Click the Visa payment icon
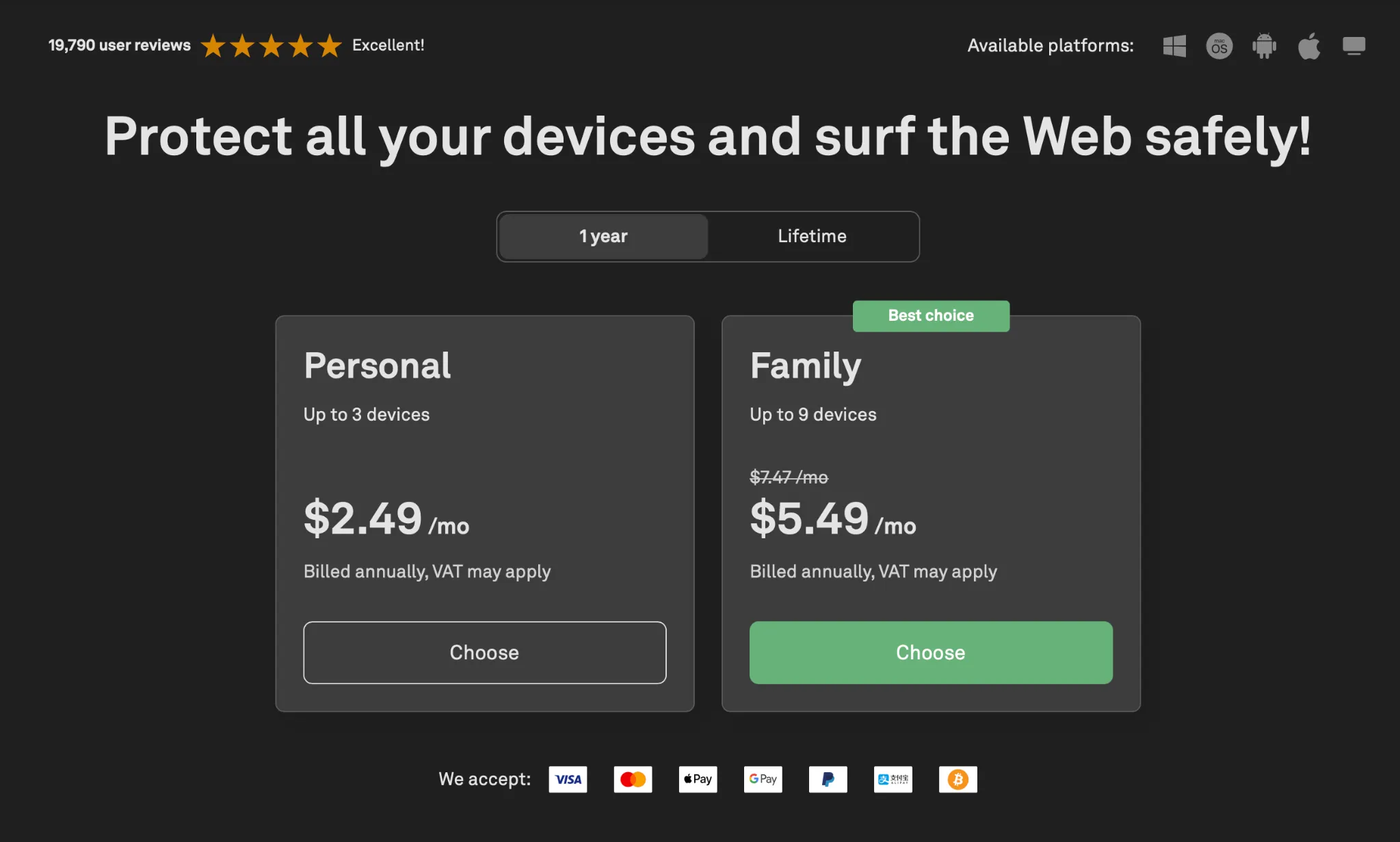The height and width of the screenshot is (842, 1400). (567, 779)
